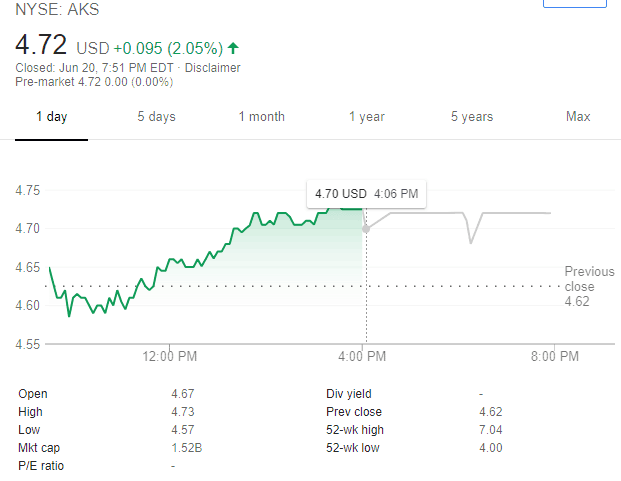Click the gray 4:06 PM chart marker dot

click(x=366, y=229)
